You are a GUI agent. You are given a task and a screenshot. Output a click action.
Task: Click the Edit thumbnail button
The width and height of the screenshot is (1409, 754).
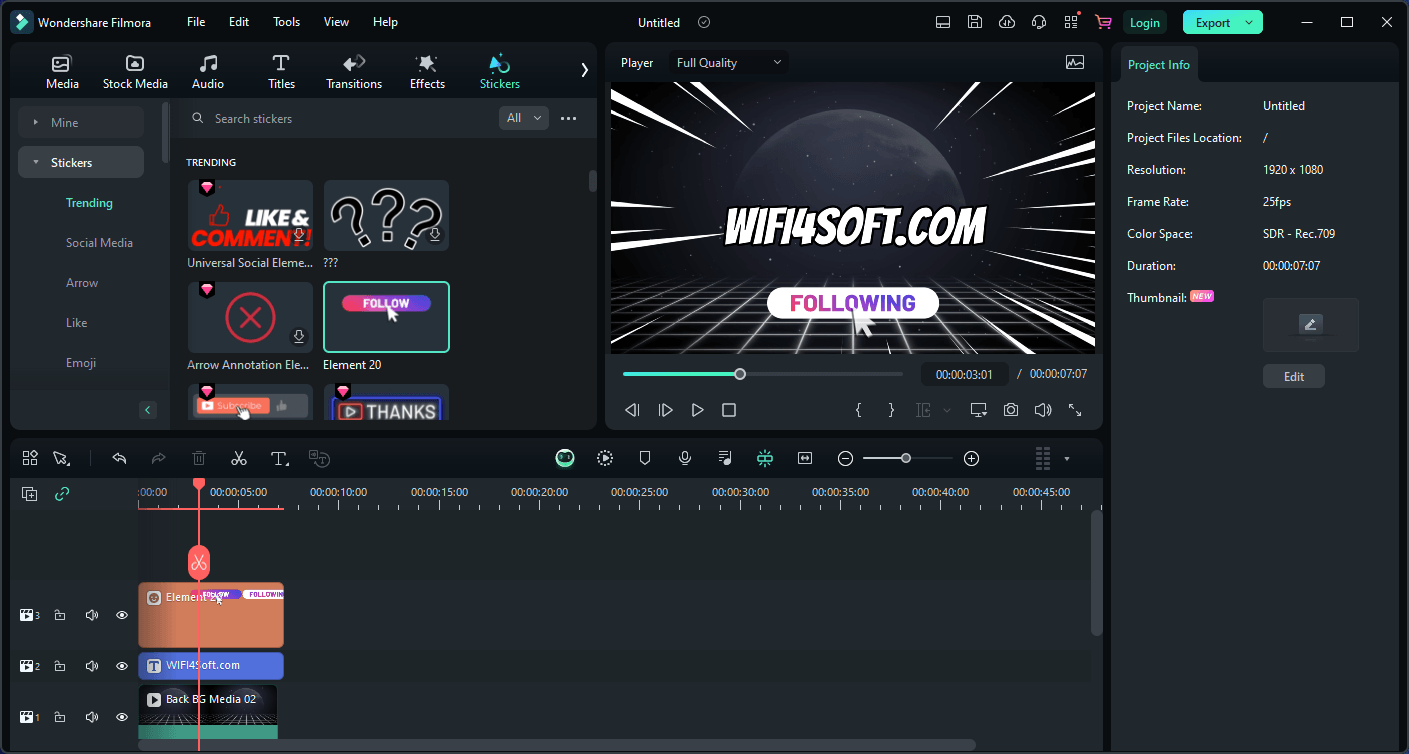pyautogui.click(x=1293, y=377)
